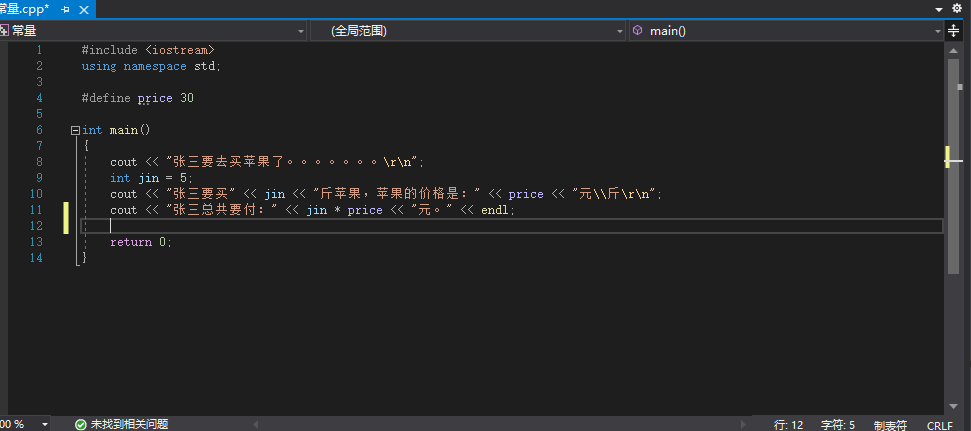Viewport: 971px width, 431px height.
Task: Click the CRLF line ending setting
Action: [939, 425]
